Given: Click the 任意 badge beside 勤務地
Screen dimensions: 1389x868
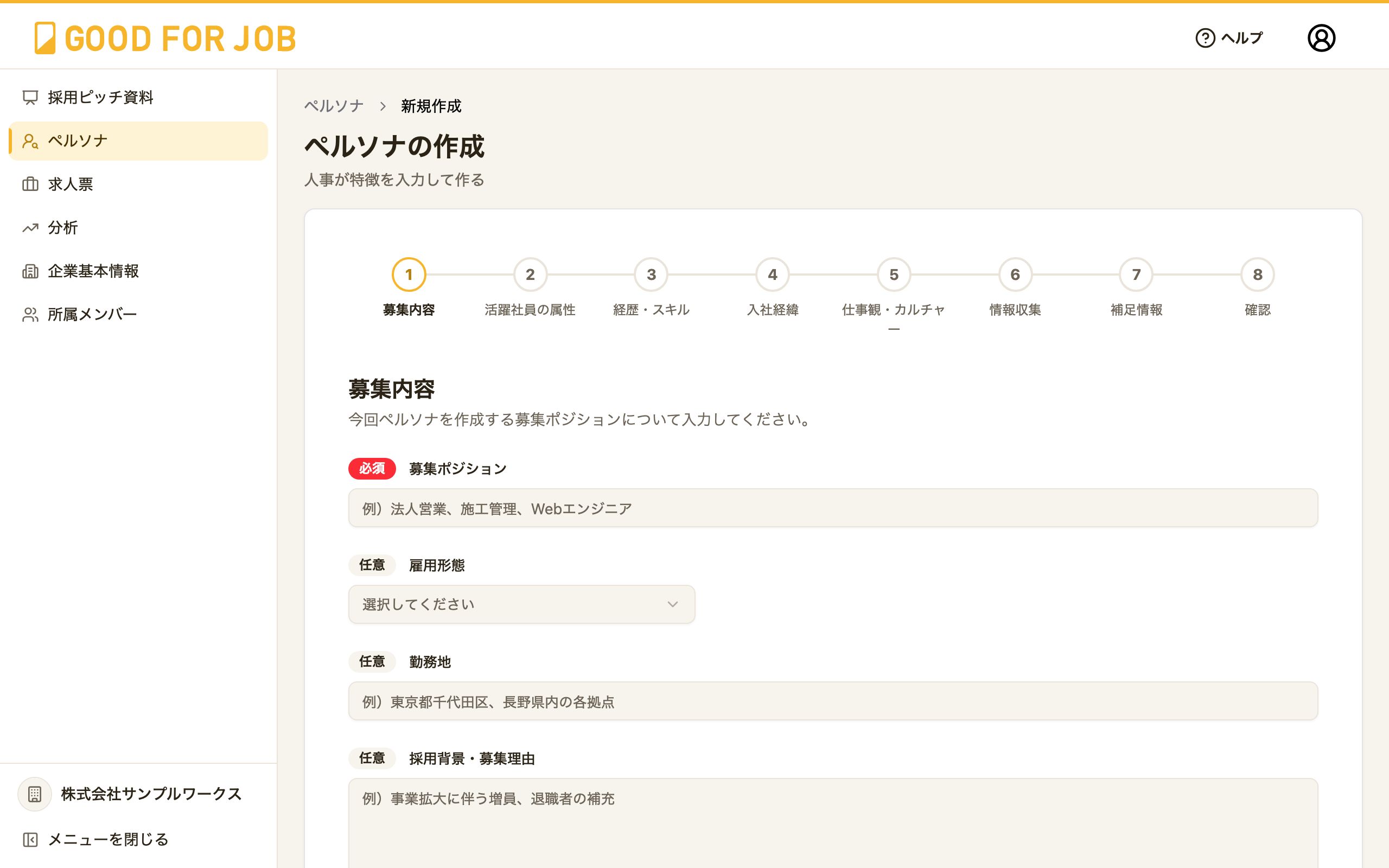Looking at the screenshot, I should coord(372,661).
